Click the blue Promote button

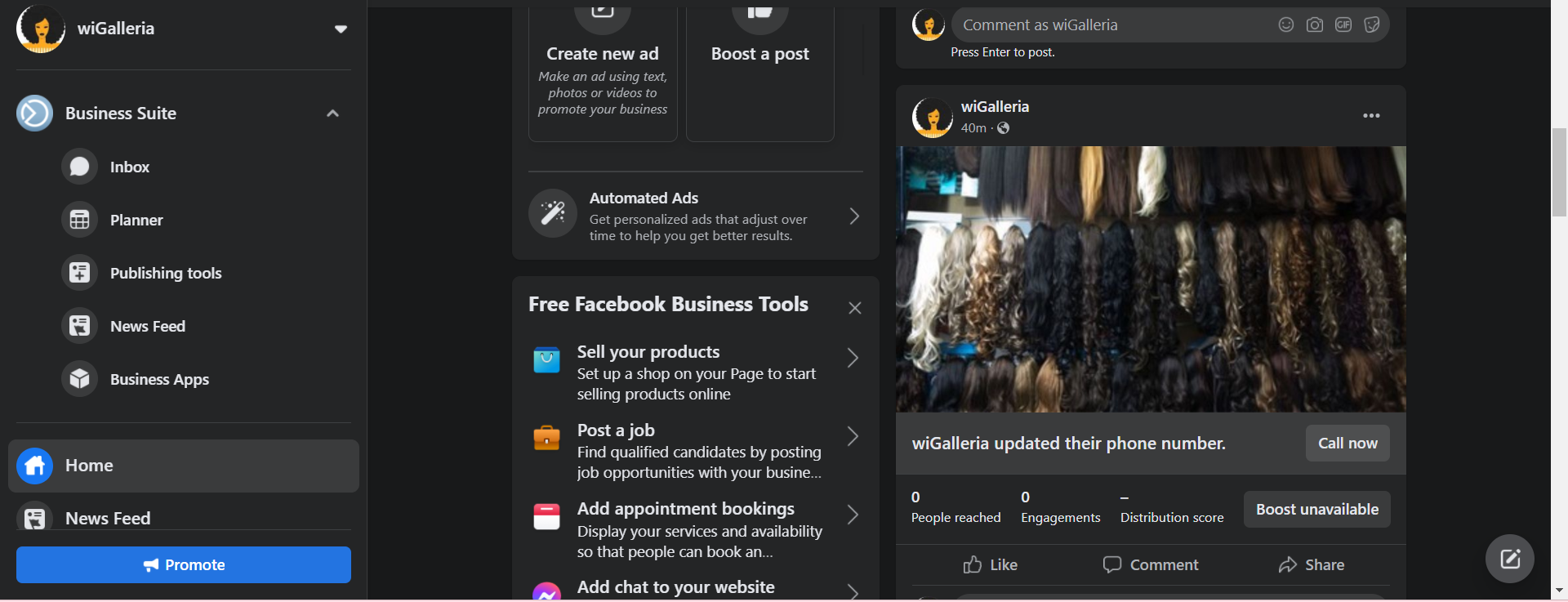[x=184, y=564]
